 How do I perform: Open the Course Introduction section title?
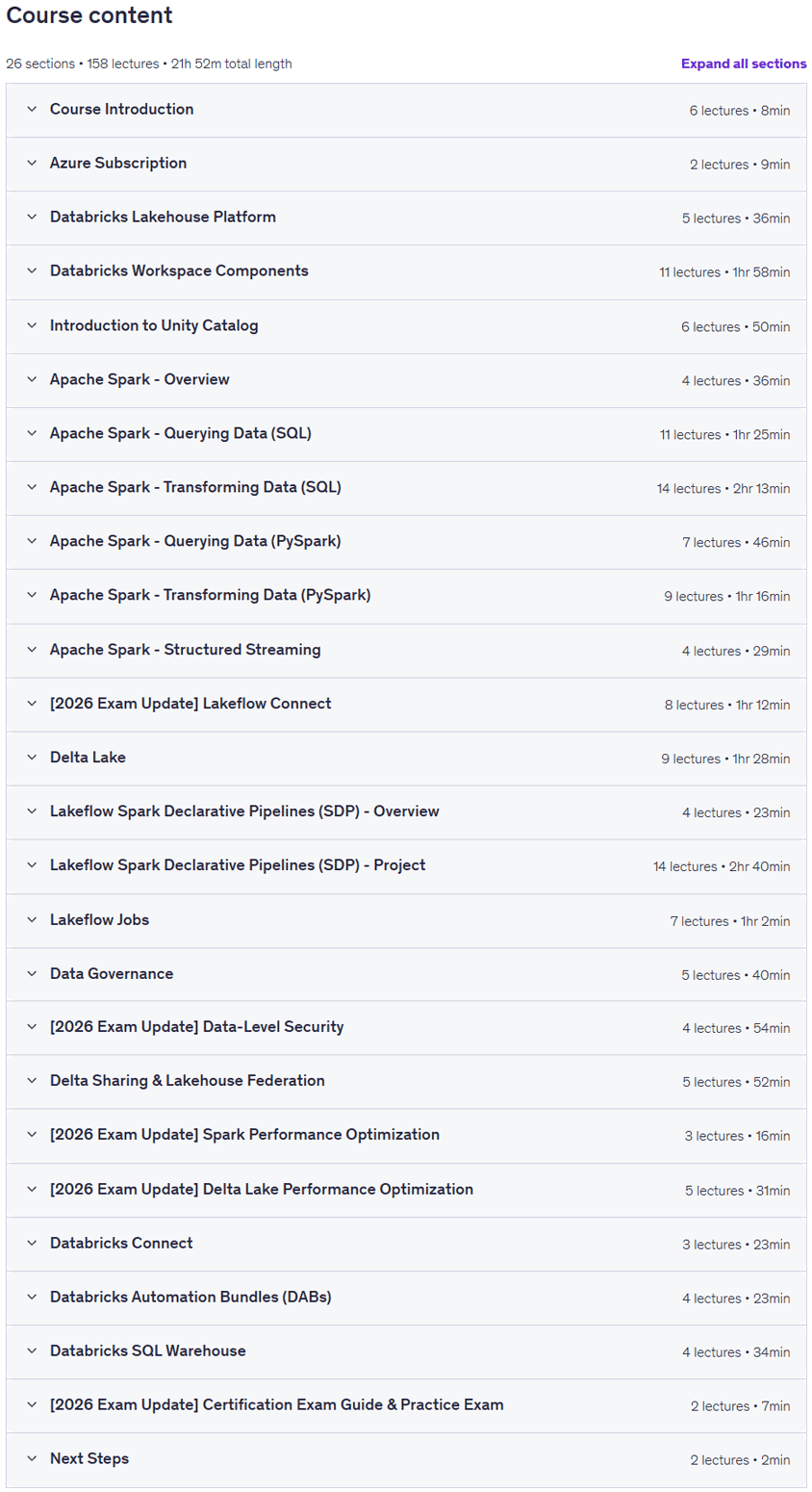(121, 110)
